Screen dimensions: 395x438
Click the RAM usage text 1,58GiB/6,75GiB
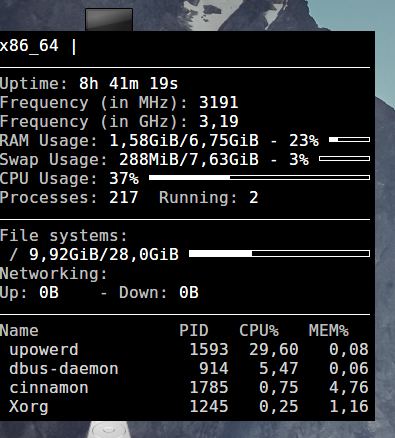click(184, 141)
